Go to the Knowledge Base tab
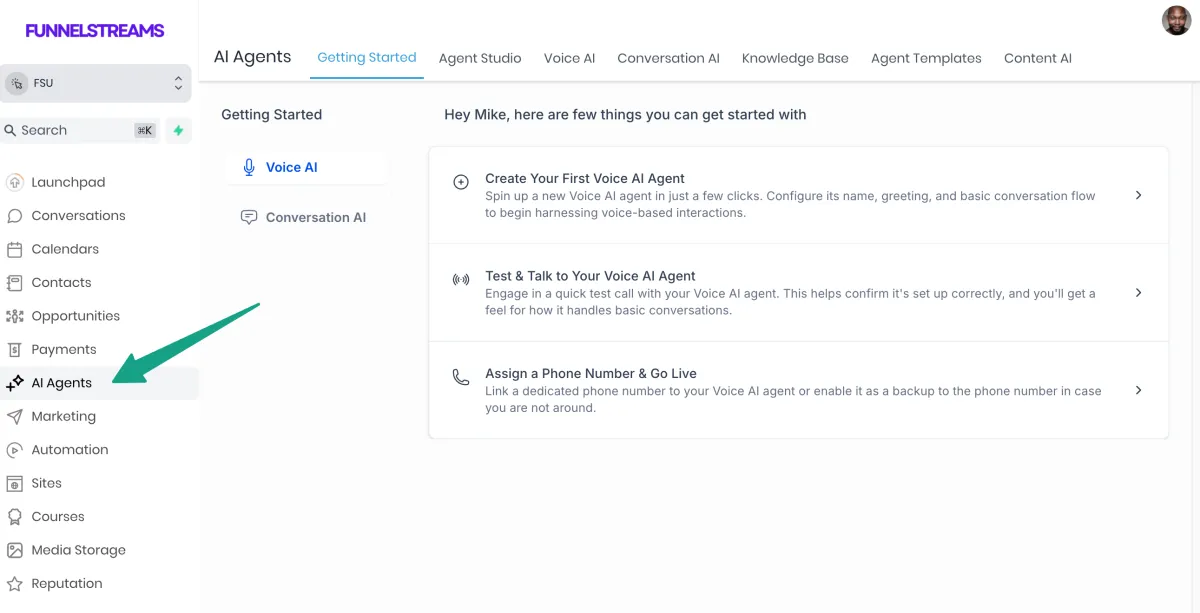Viewport: 1200px width, 613px height. tap(795, 58)
